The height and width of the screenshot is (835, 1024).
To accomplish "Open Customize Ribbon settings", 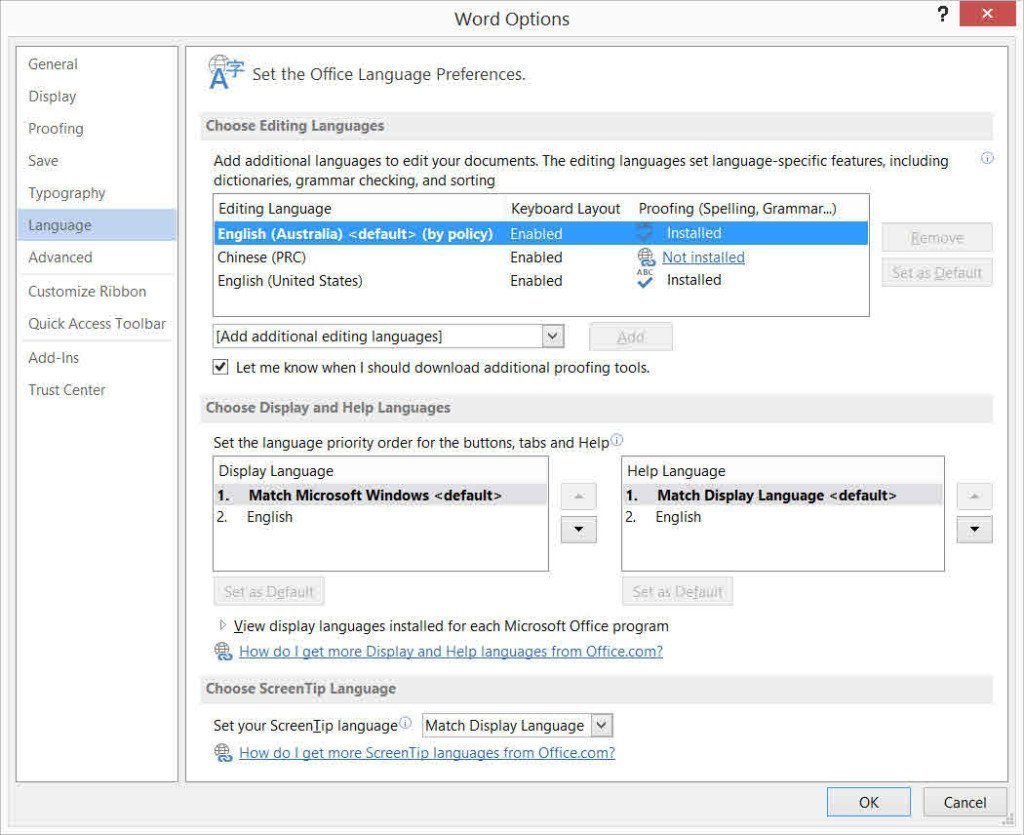I will coord(87,291).
